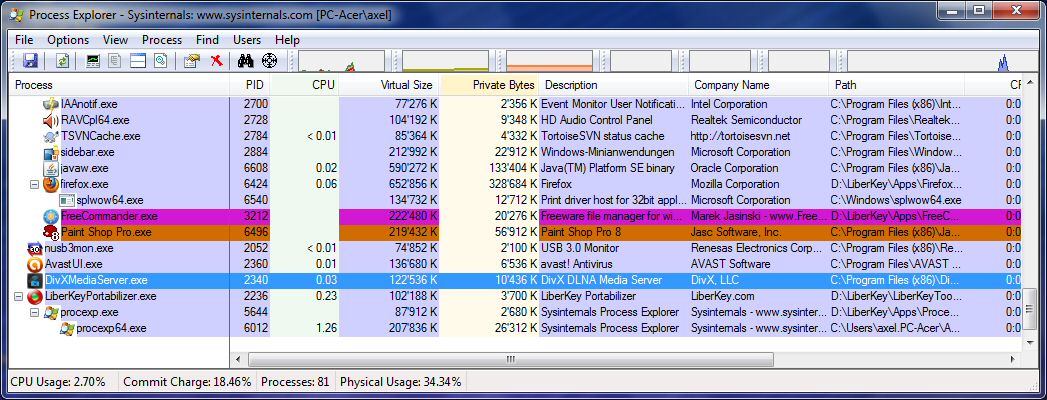
Task: Click the horizontal scrollbar left arrow
Action: coord(238,359)
